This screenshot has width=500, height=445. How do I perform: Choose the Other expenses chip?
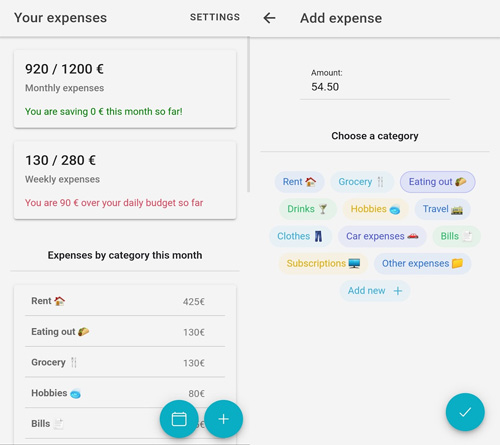tap(422, 264)
